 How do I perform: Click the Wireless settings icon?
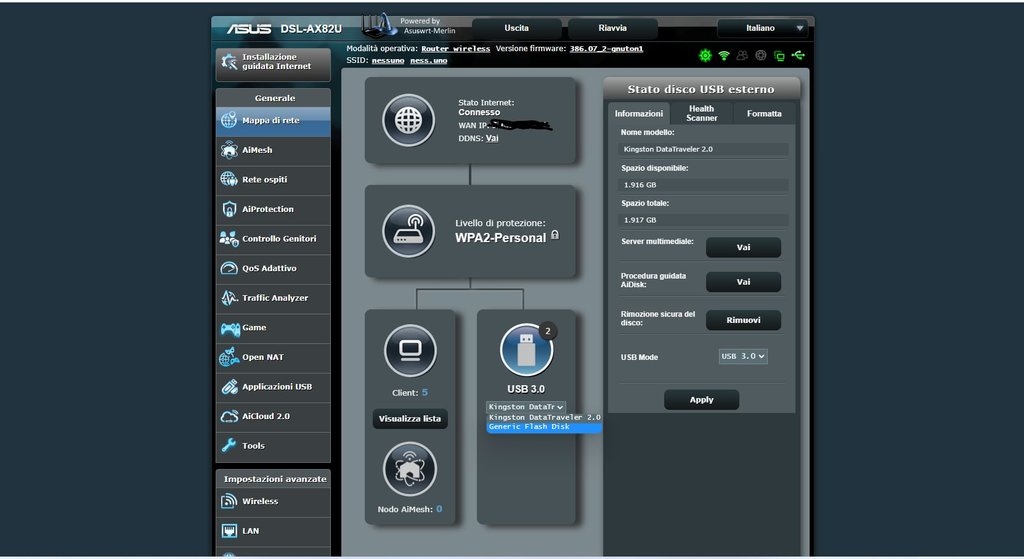click(229, 502)
